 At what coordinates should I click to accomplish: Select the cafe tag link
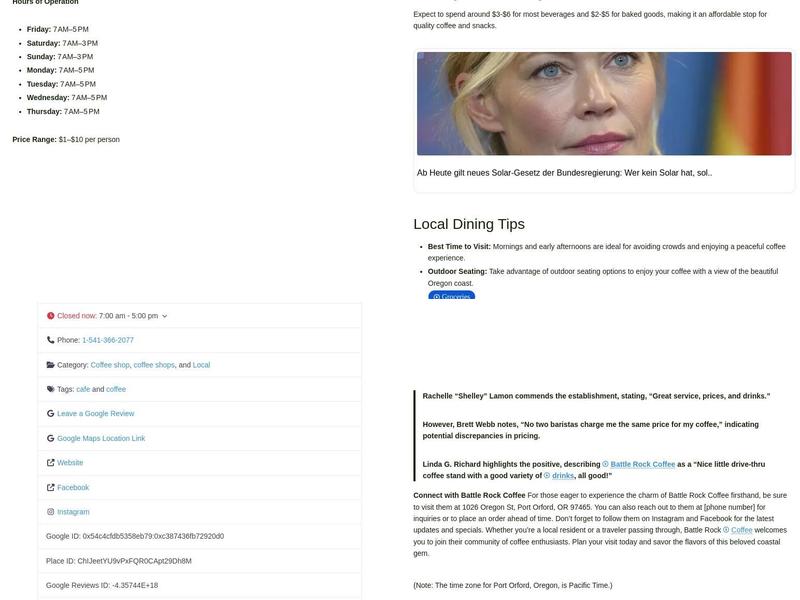[83, 389]
